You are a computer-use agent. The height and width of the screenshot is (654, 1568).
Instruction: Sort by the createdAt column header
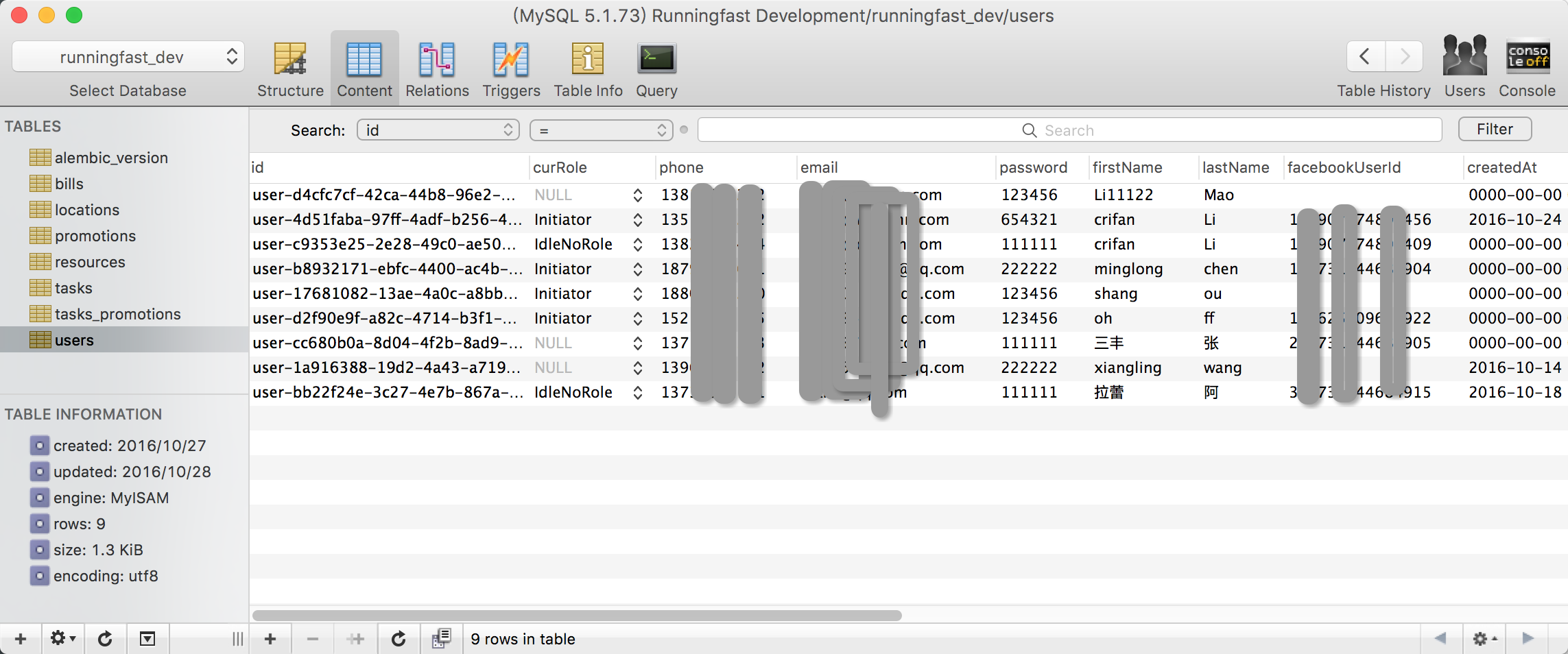(1516, 167)
